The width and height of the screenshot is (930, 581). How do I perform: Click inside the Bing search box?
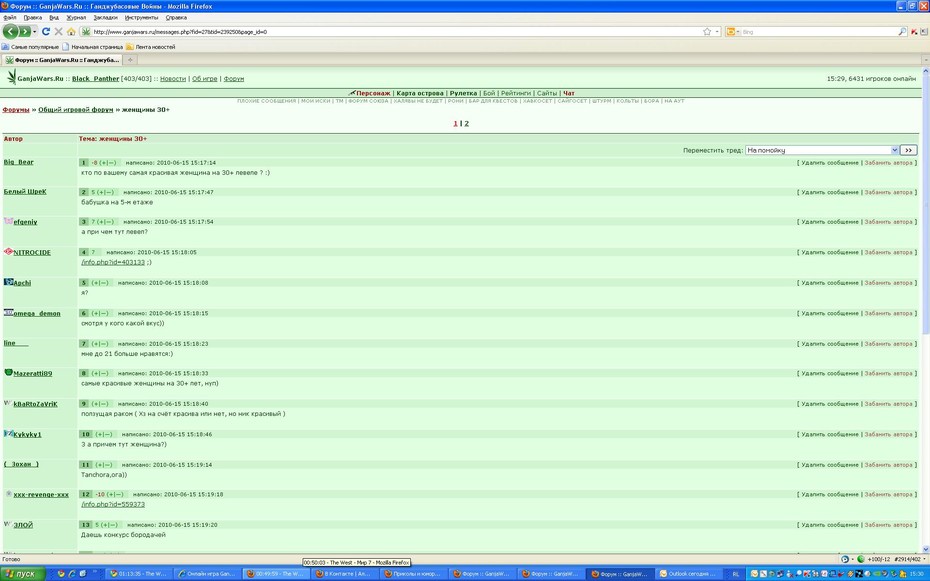pos(818,31)
